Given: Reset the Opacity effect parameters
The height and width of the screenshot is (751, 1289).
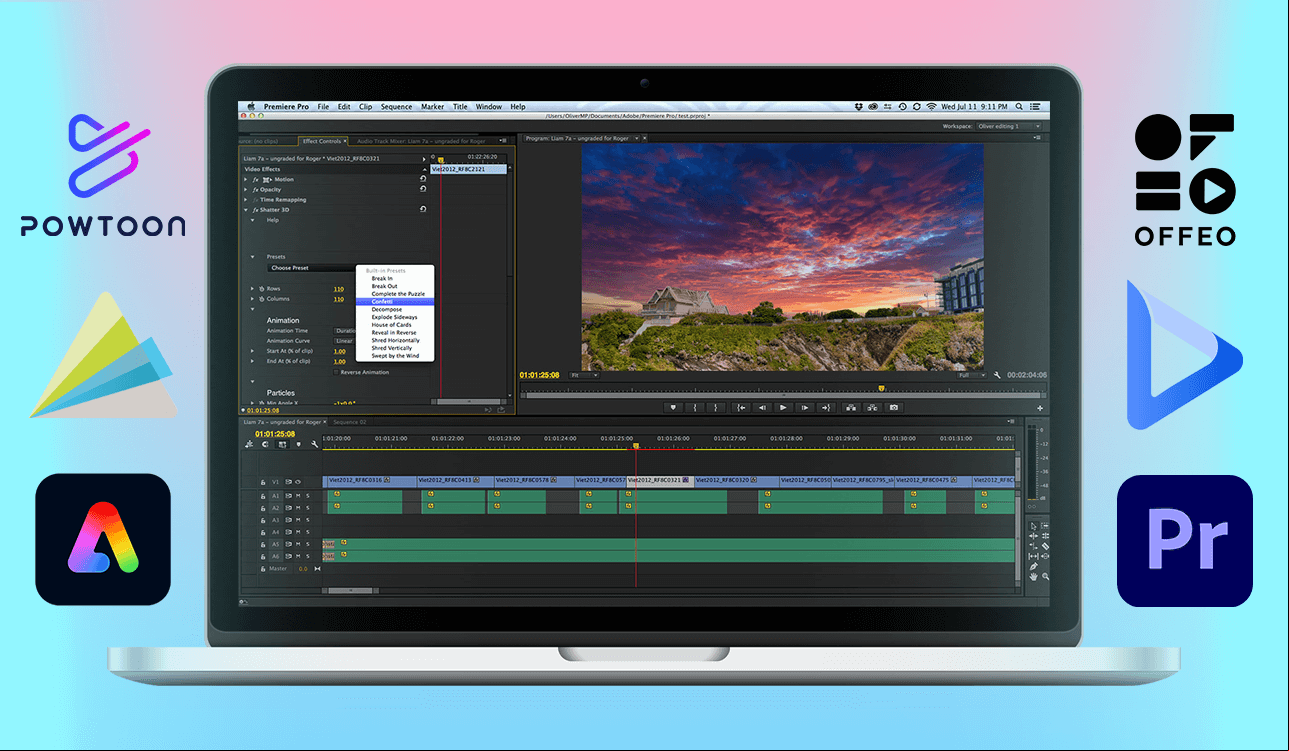Looking at the screenshot, I should (x=423, y=189).
